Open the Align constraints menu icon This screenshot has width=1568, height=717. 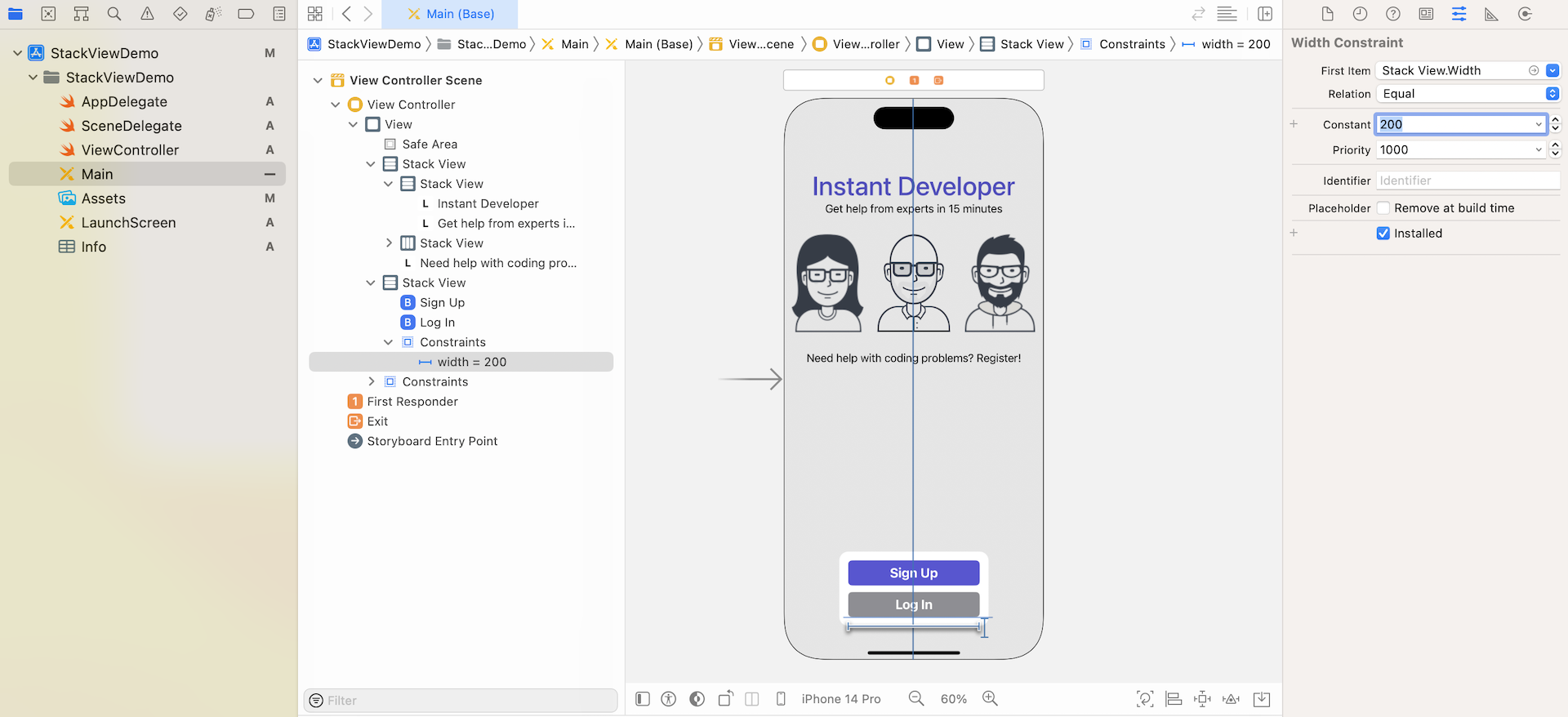(1174, 698)
